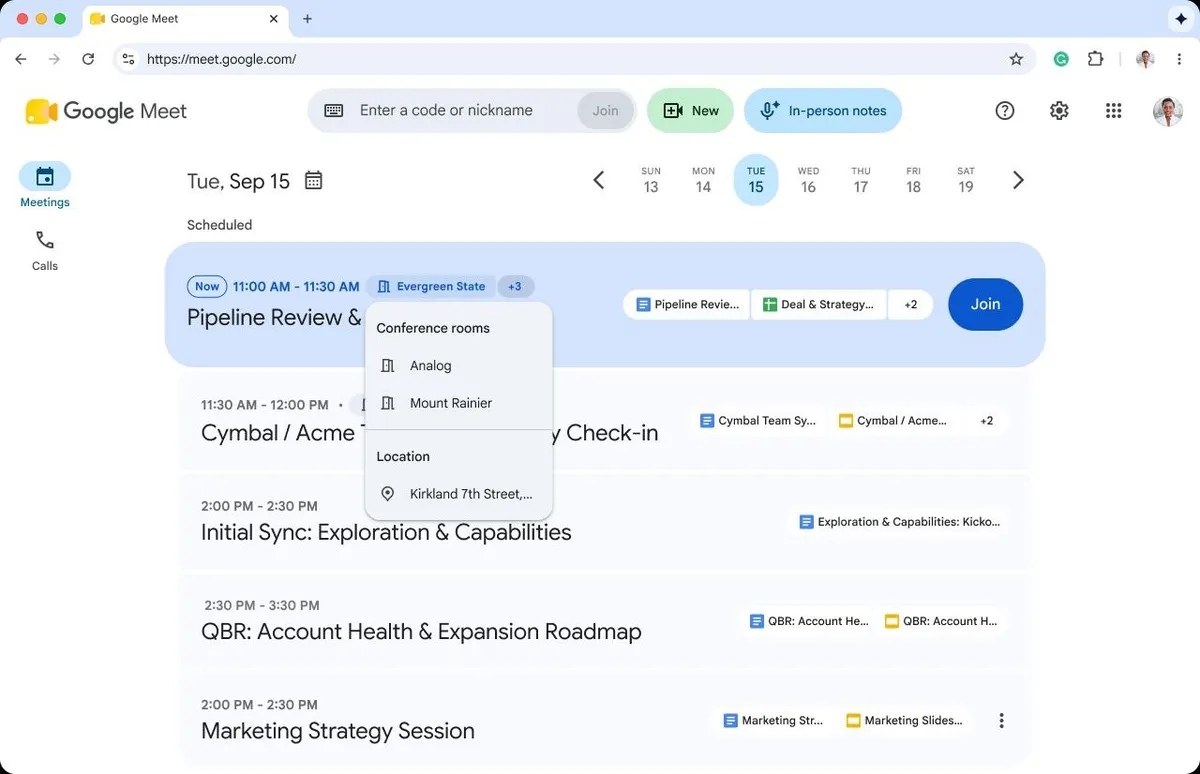Open the Cymbal / Acme slides attachment

(893, 421)
